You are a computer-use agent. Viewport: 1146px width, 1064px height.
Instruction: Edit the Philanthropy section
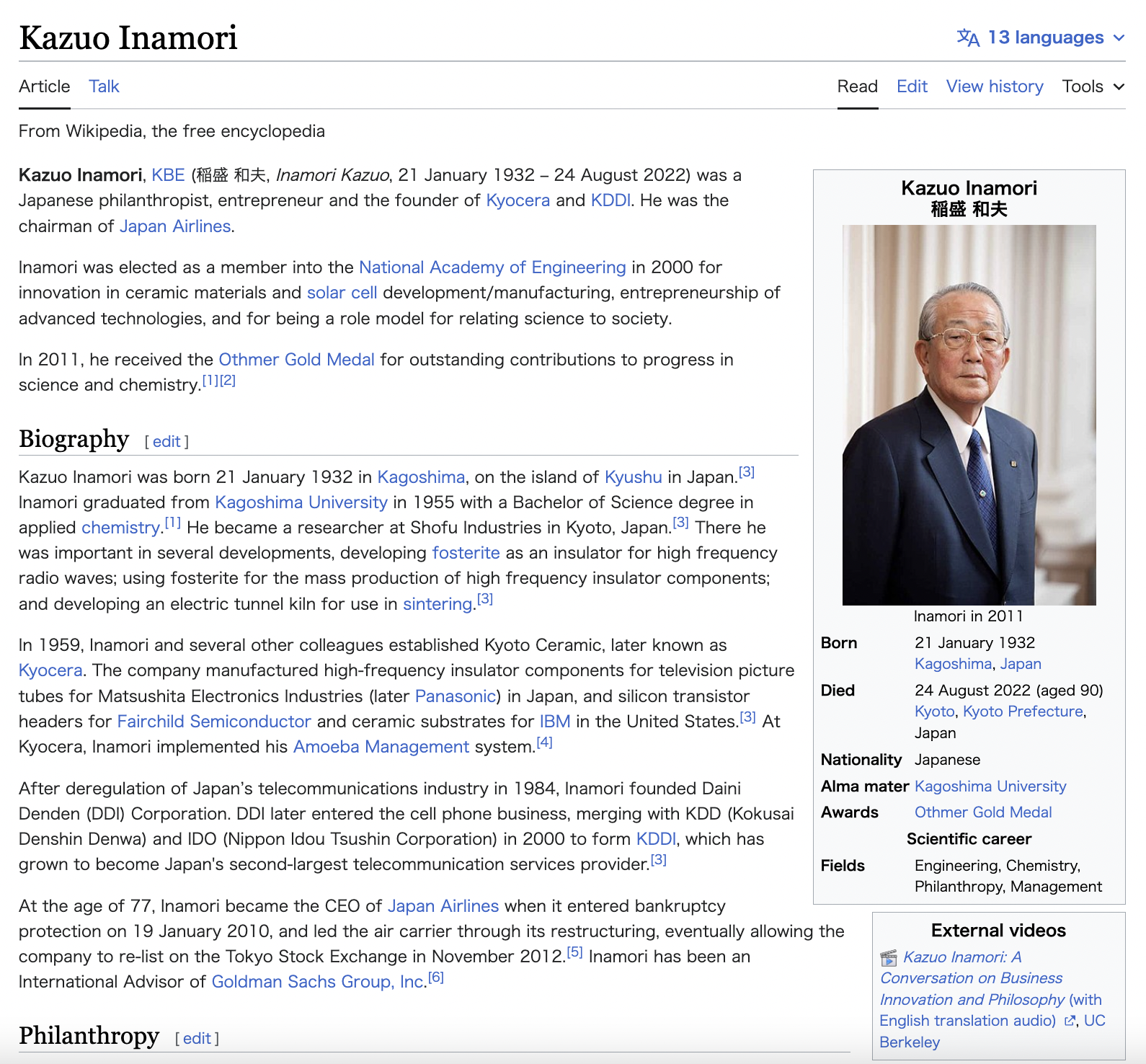click(197, 1038)
